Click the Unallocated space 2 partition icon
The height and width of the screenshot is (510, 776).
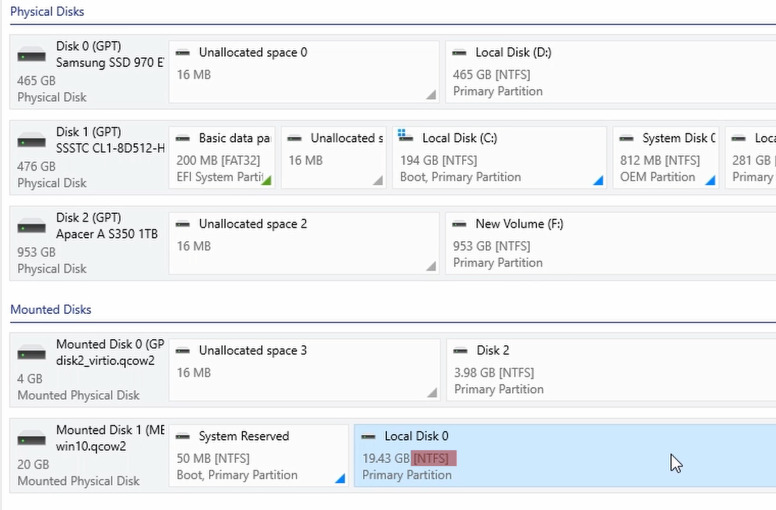183,224
